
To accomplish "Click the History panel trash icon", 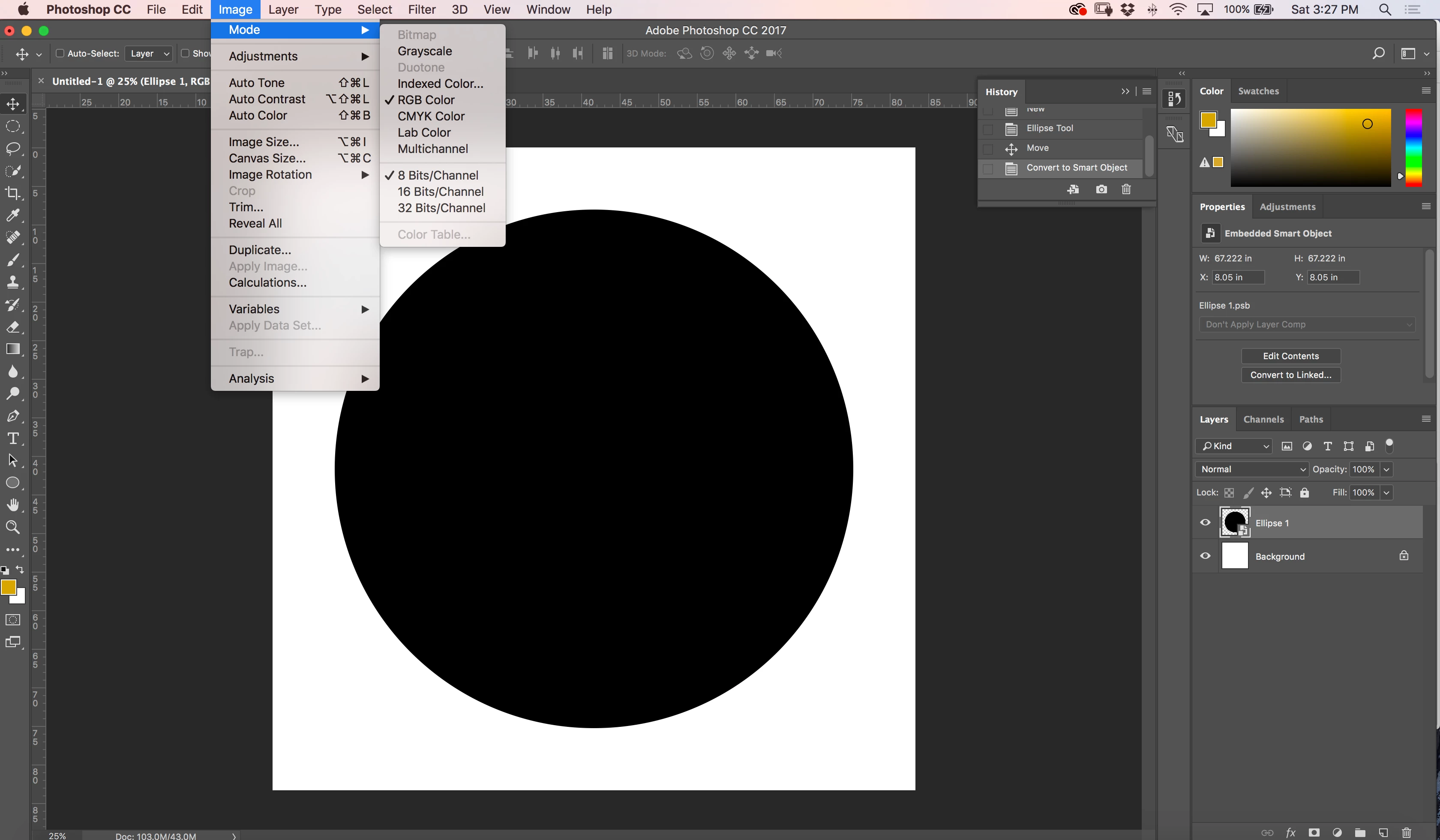I will 1126,189.
